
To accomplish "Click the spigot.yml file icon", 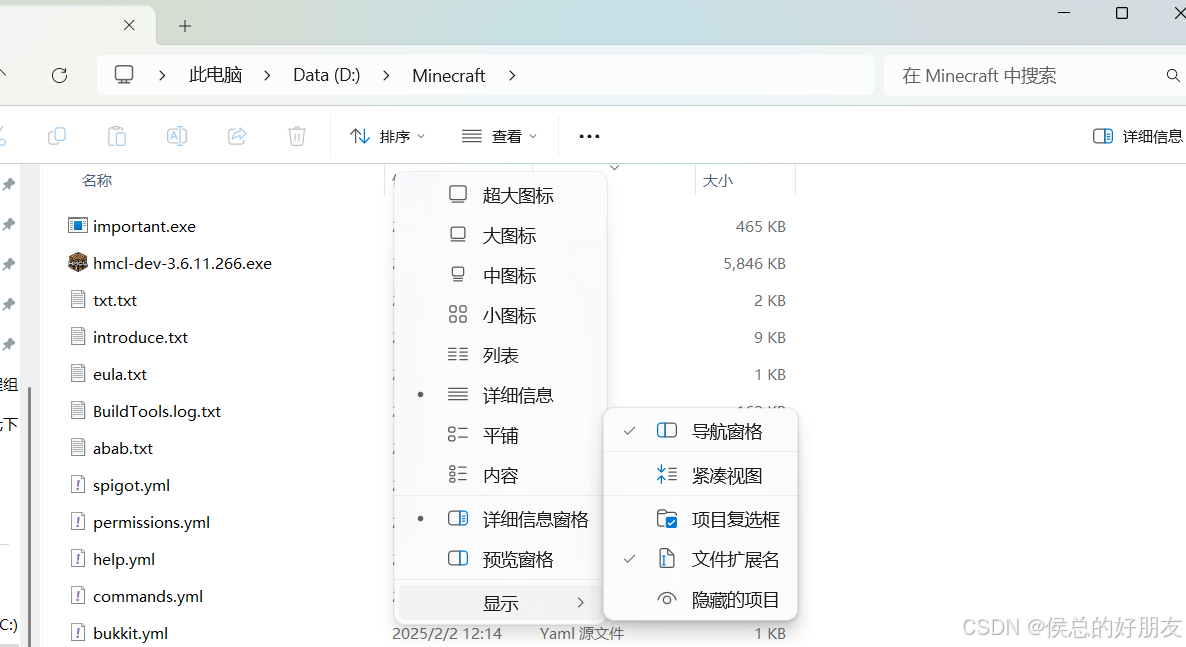I will coord(77,484).
